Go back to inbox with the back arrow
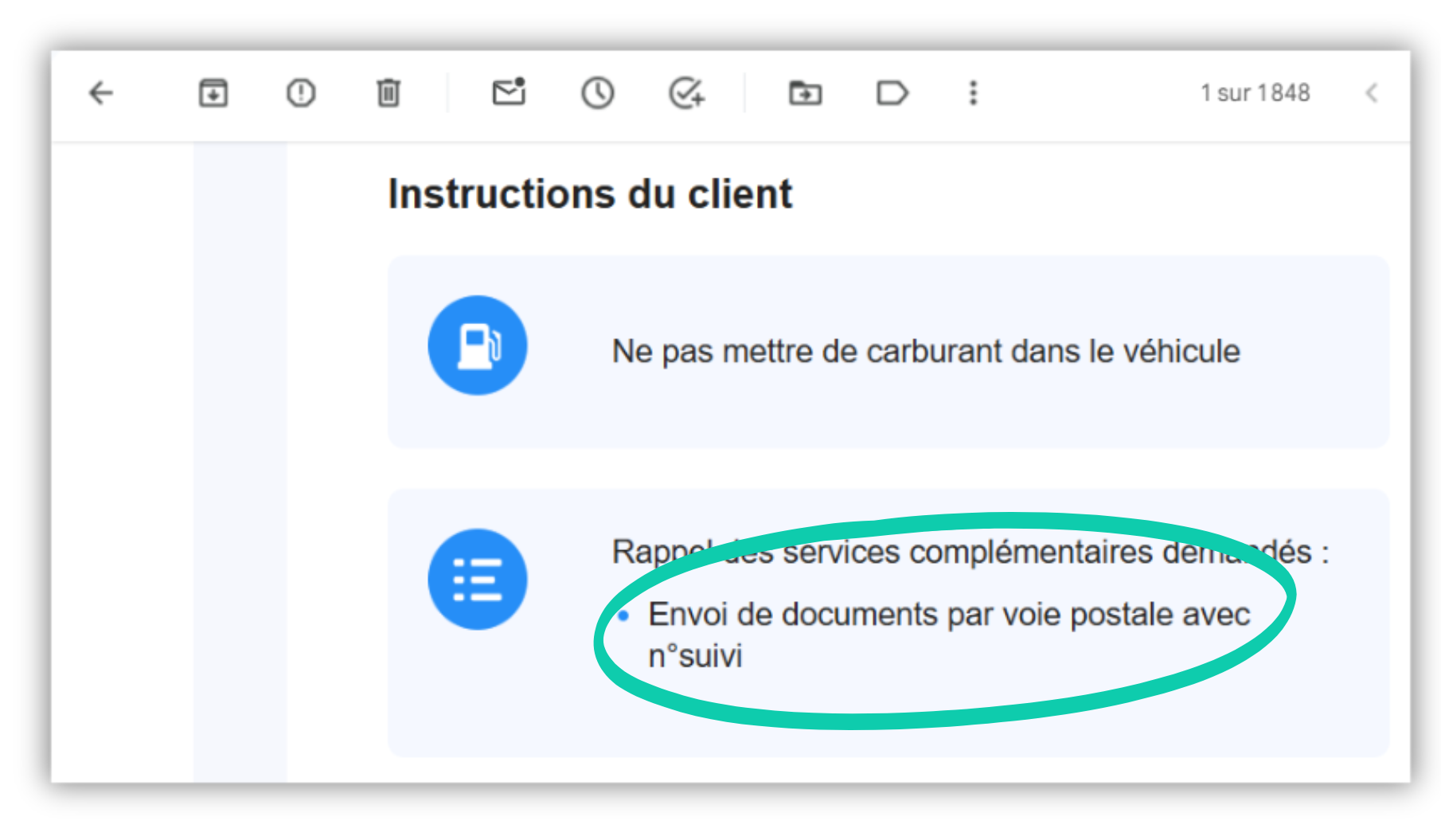1441x840 pixels. point(101,93)
